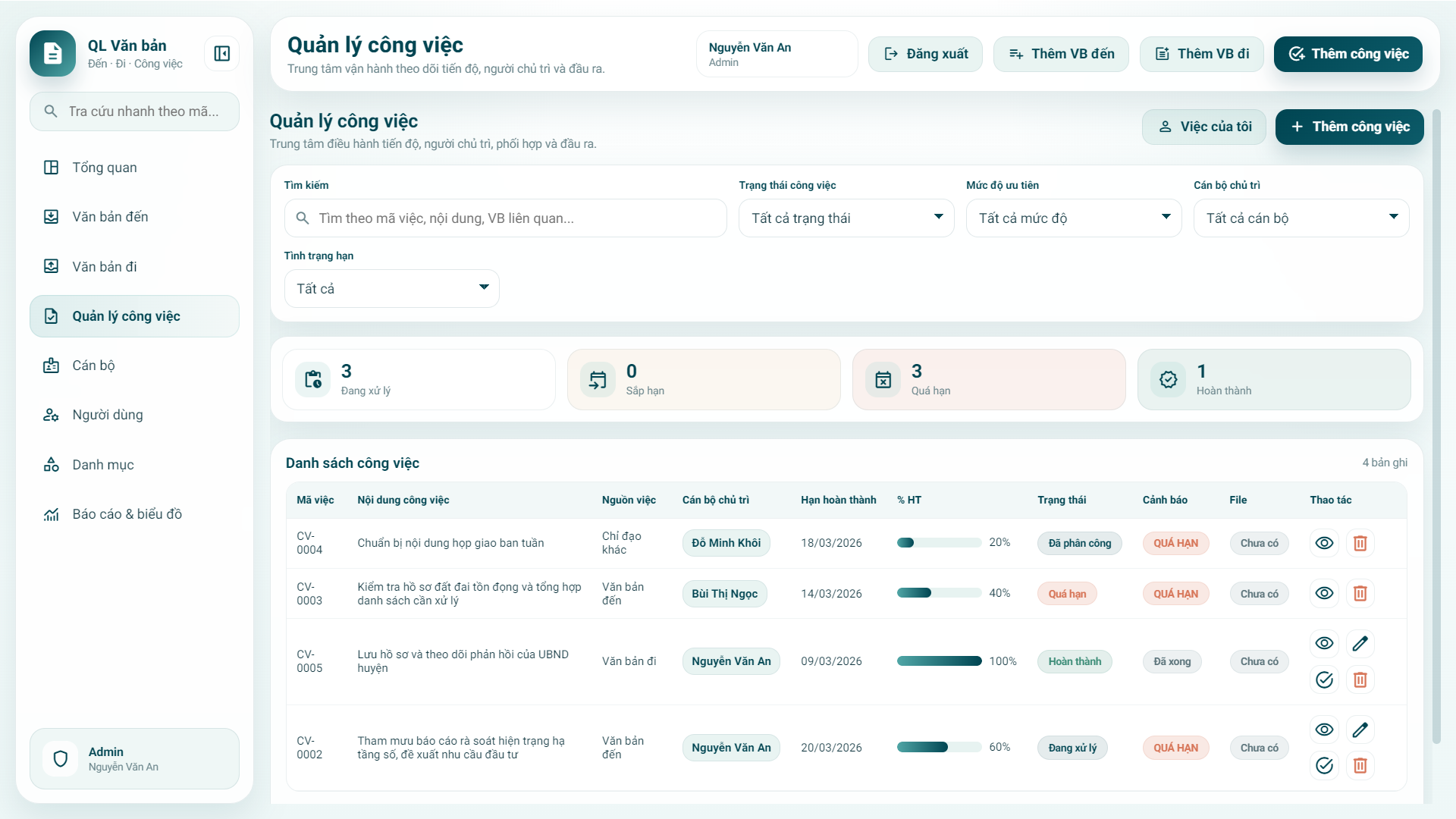
Task: View details of task CV-0005 eye icon
Action: [1324, 644]
